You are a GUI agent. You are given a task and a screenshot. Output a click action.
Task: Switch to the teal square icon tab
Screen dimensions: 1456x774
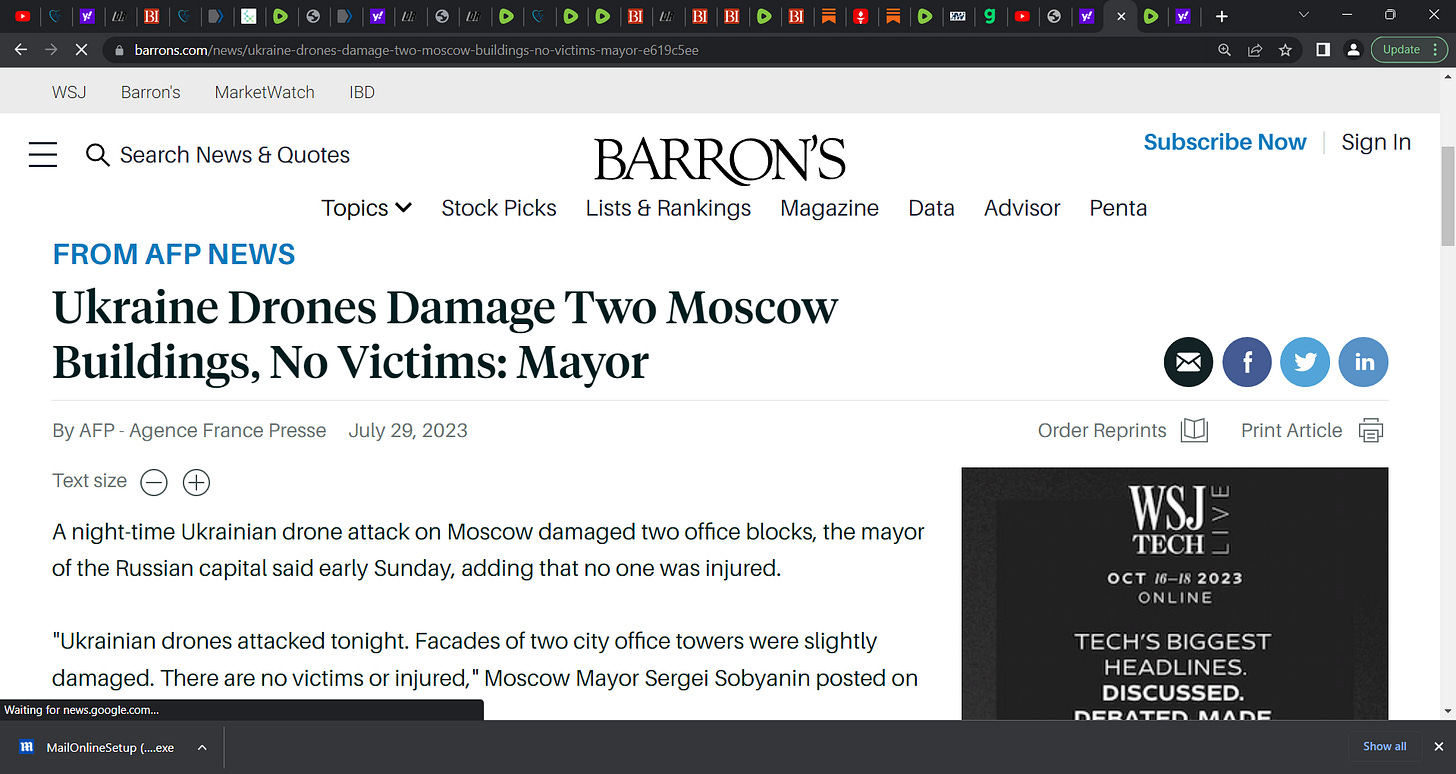[247, 16]
